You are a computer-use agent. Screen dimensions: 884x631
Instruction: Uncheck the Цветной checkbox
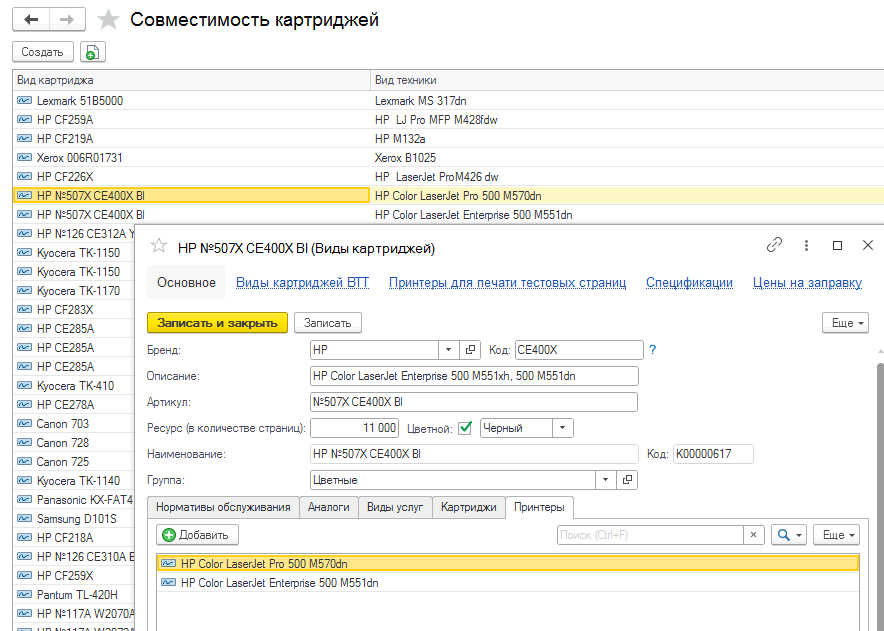click(x=465, y=428)
